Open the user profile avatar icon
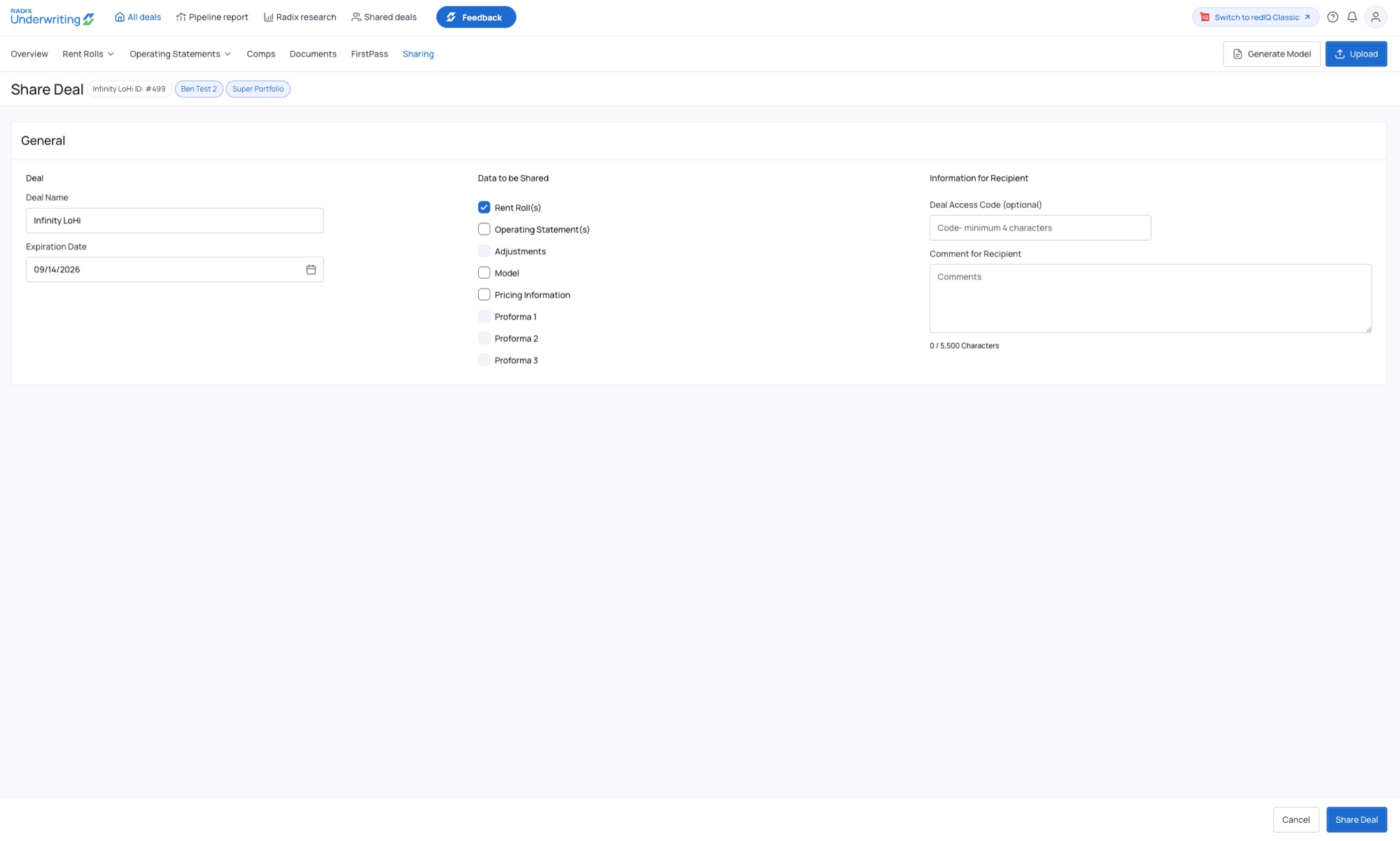1400x841 pixels. [1375, 18]
